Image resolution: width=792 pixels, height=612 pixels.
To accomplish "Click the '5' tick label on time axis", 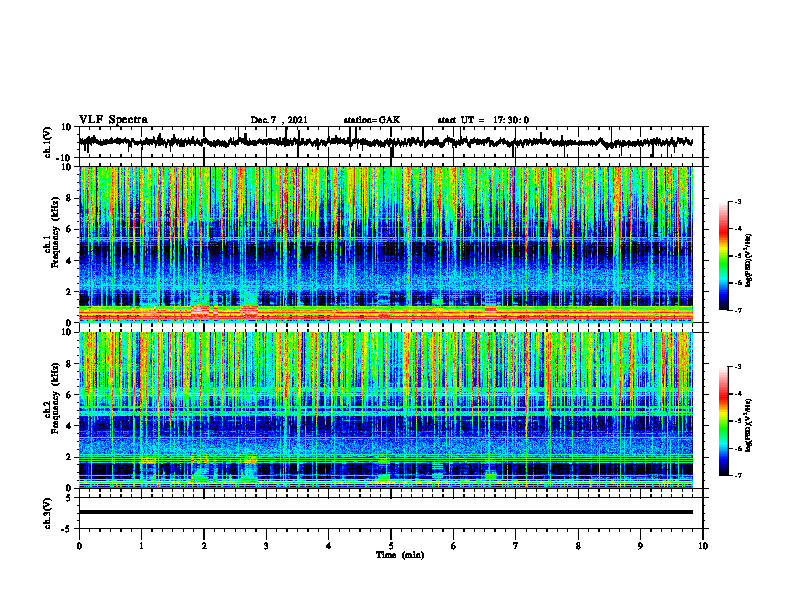I will coord(391,546).
